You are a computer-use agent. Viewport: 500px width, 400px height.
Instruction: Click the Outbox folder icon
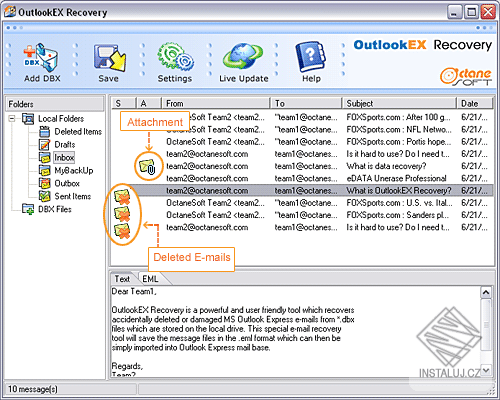point(44,183)
